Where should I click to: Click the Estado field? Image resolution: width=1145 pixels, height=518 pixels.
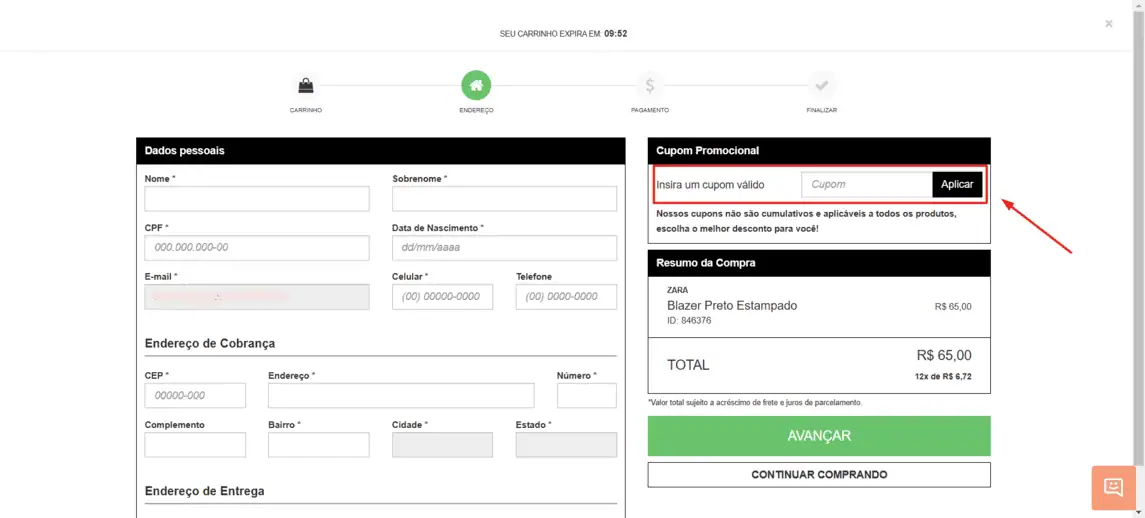[566, 445]
